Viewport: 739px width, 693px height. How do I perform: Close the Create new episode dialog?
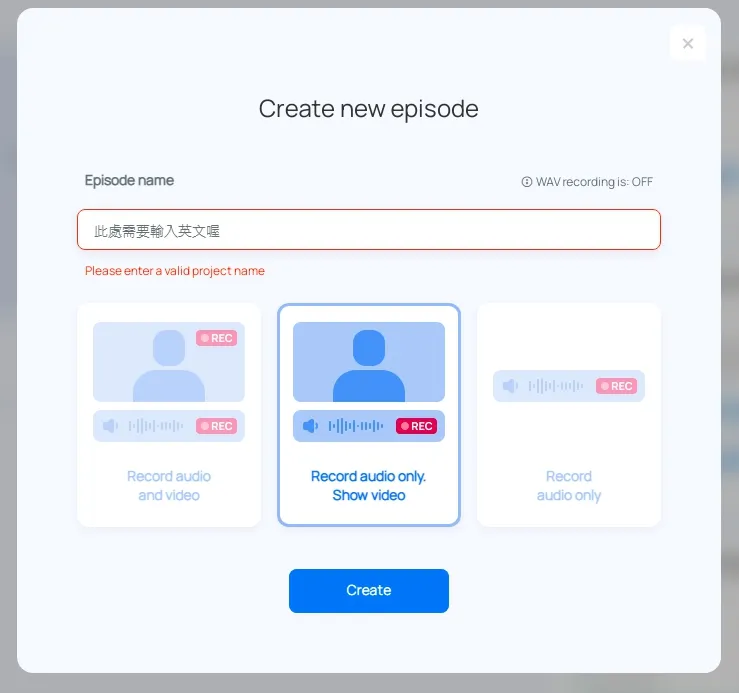[x=688, y=43]
